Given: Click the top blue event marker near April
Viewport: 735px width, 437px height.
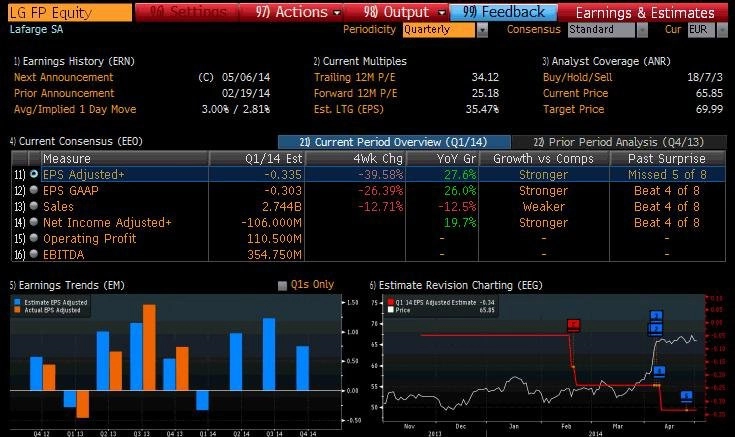Looking at the screenshot, I should click(656, 316).
